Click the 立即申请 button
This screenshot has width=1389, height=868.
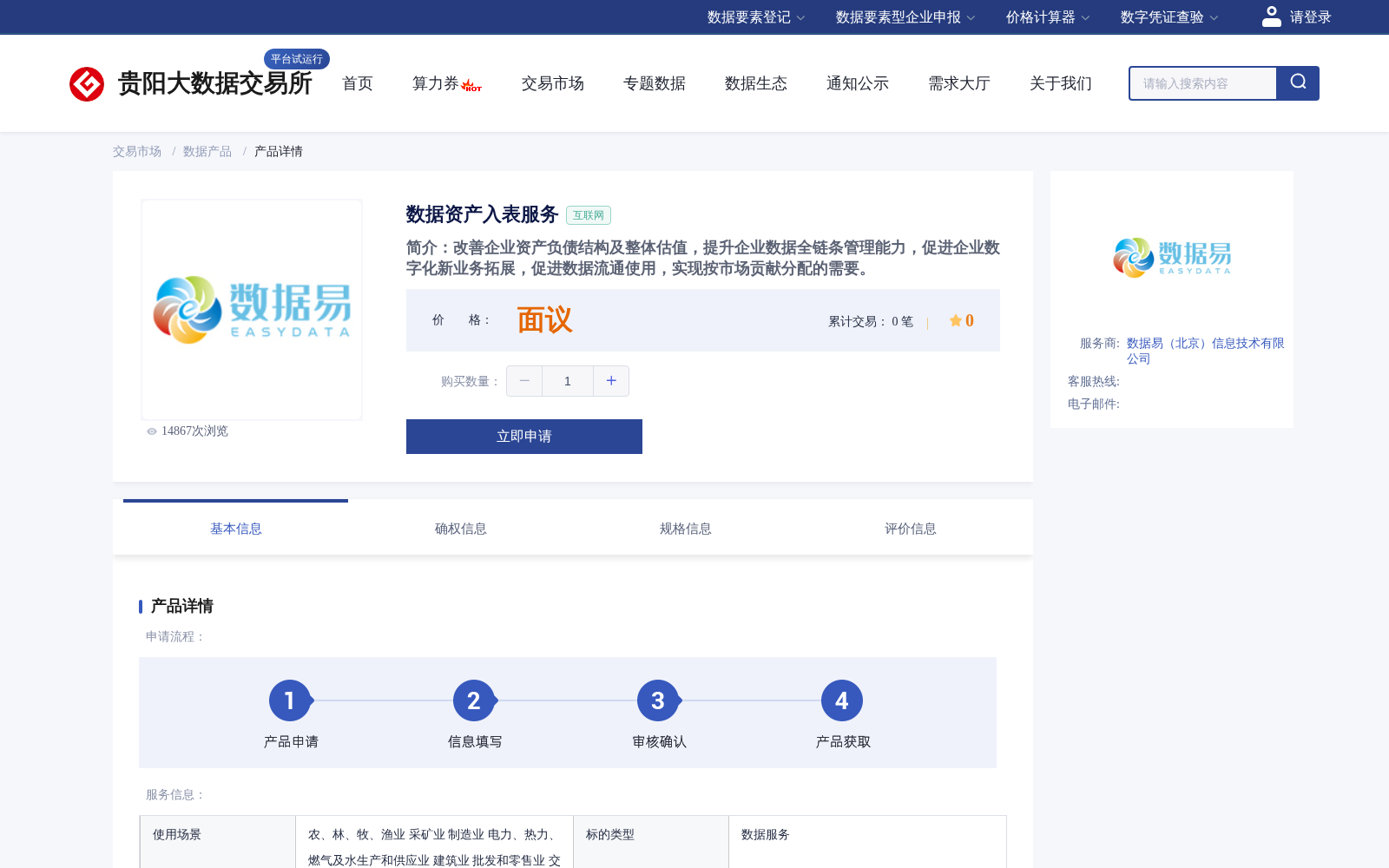click(524, 437)
